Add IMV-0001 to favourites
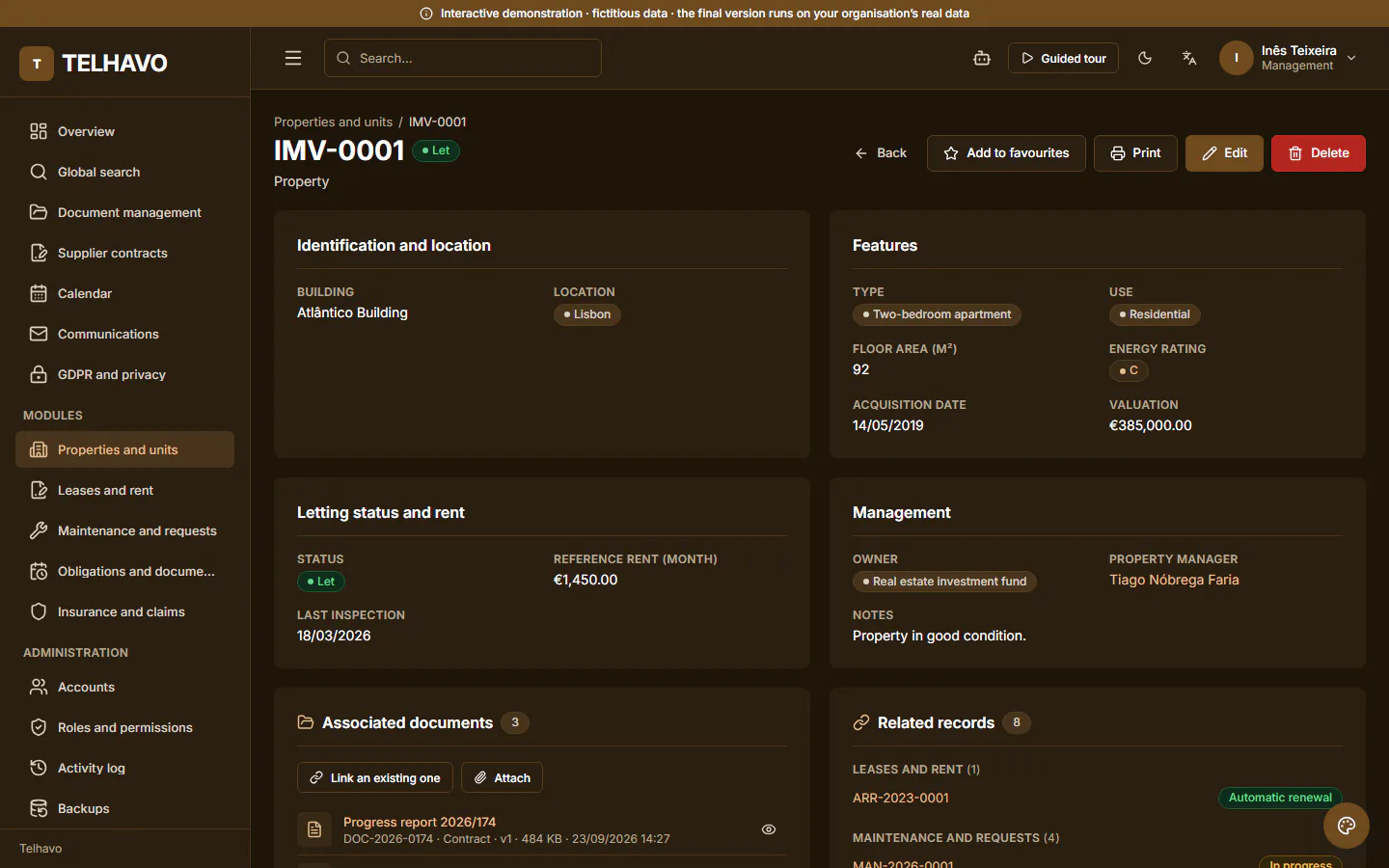1389x868 pixels. [x=1006, y=153]
